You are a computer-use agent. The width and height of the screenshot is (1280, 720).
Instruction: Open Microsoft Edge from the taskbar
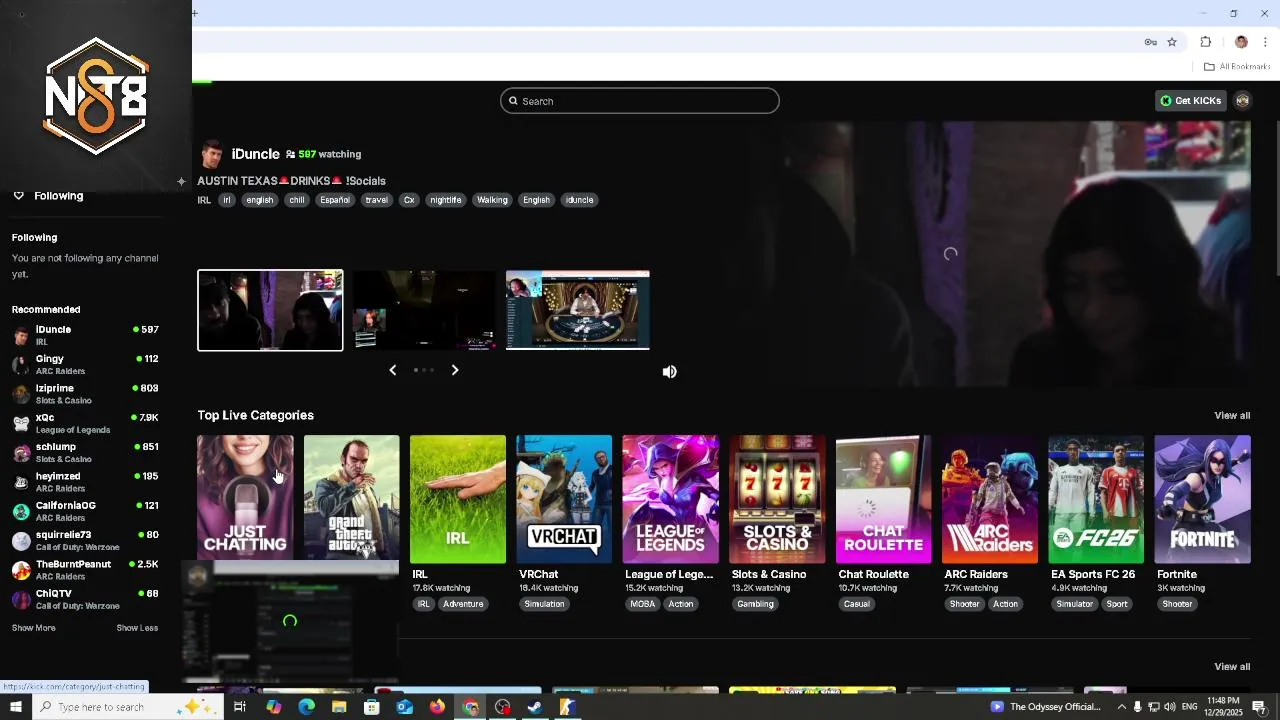point(306,707)
